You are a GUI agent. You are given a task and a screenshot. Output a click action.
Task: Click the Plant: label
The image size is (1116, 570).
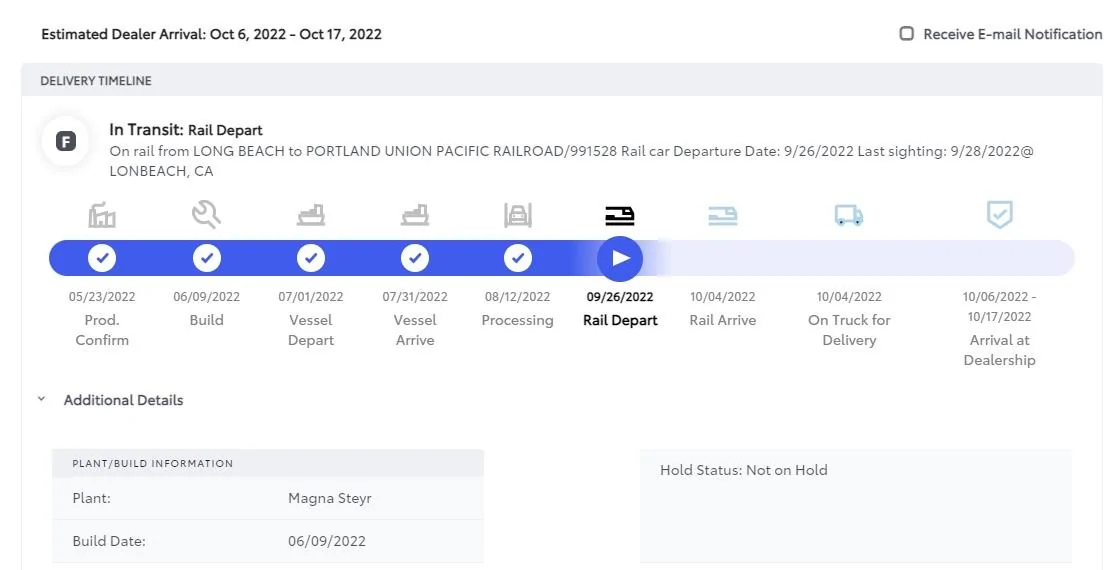(91, 498)
